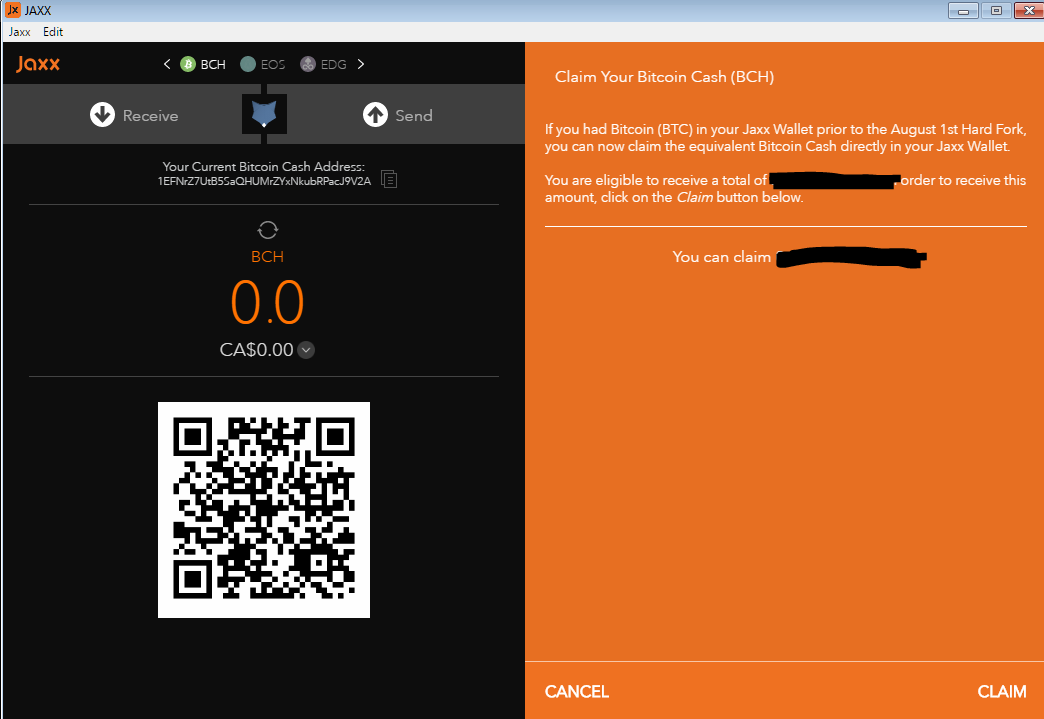
Task: Click the 'You can claim' text
Action: coord(721,257)
